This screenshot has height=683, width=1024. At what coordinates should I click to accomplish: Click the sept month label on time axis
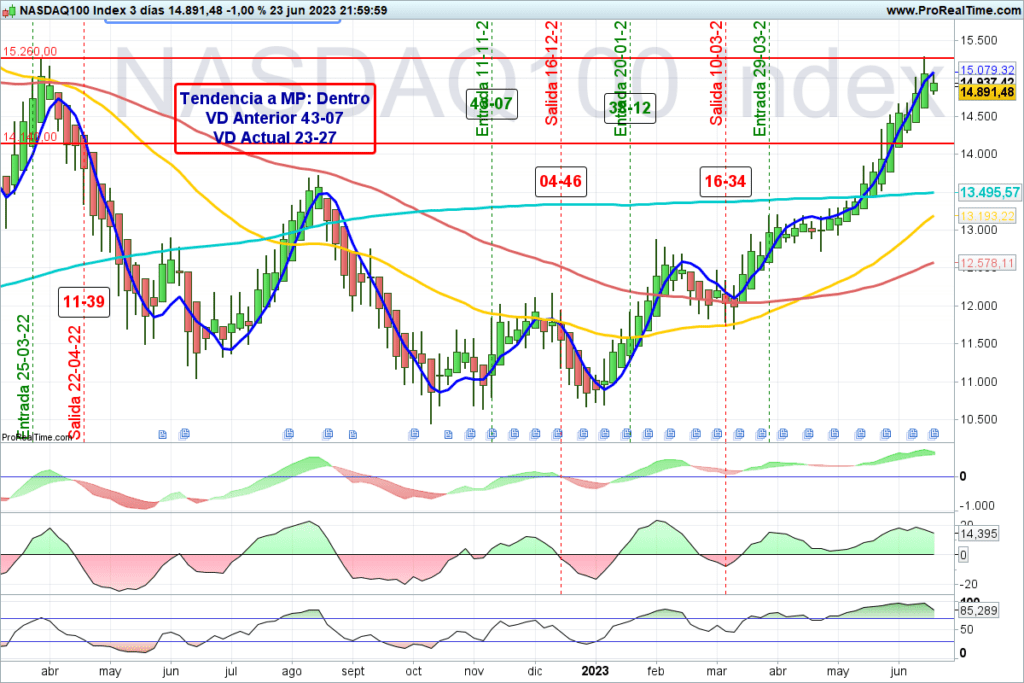click(x=353, y=671)
